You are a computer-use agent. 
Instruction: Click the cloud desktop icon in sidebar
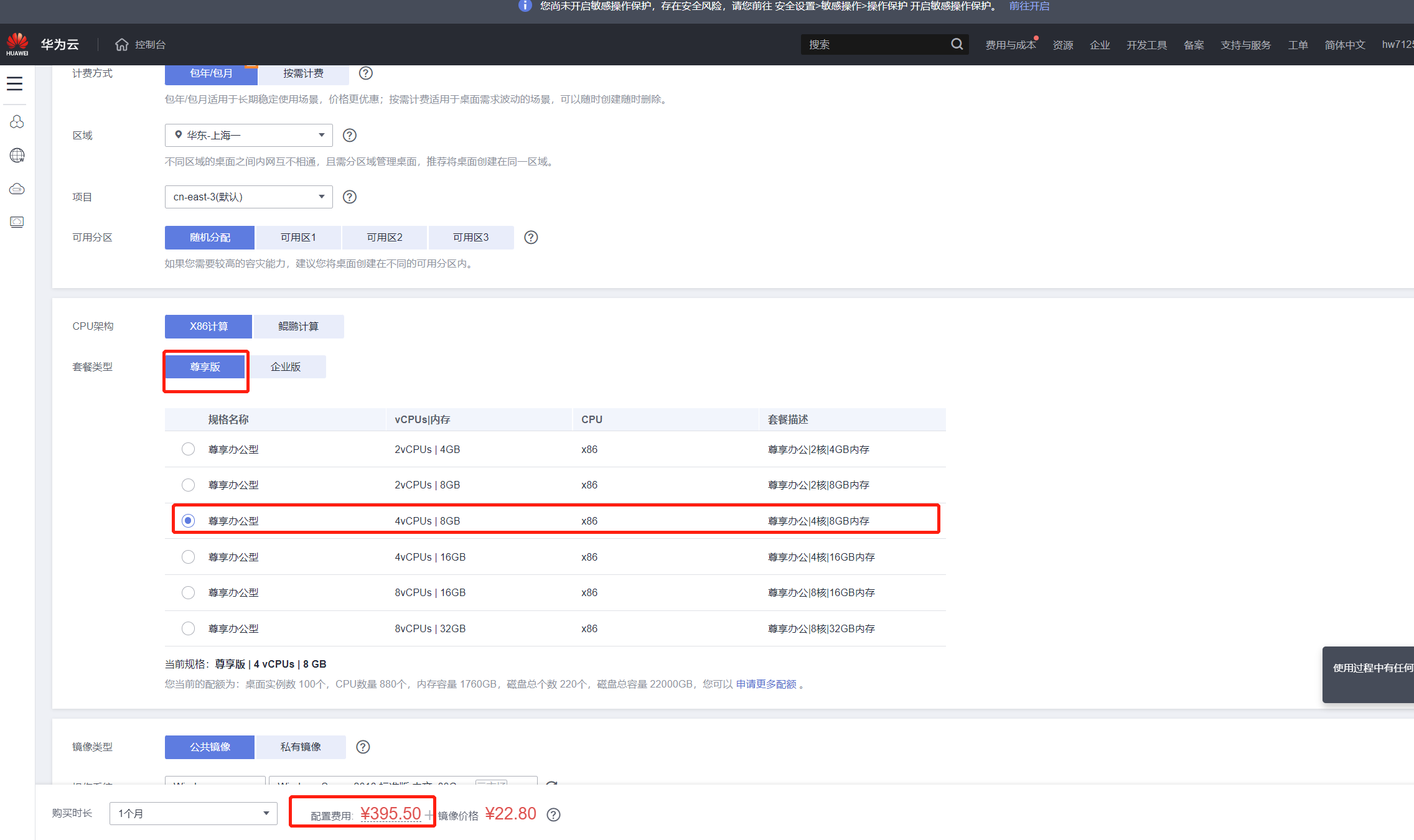[17, 222]
